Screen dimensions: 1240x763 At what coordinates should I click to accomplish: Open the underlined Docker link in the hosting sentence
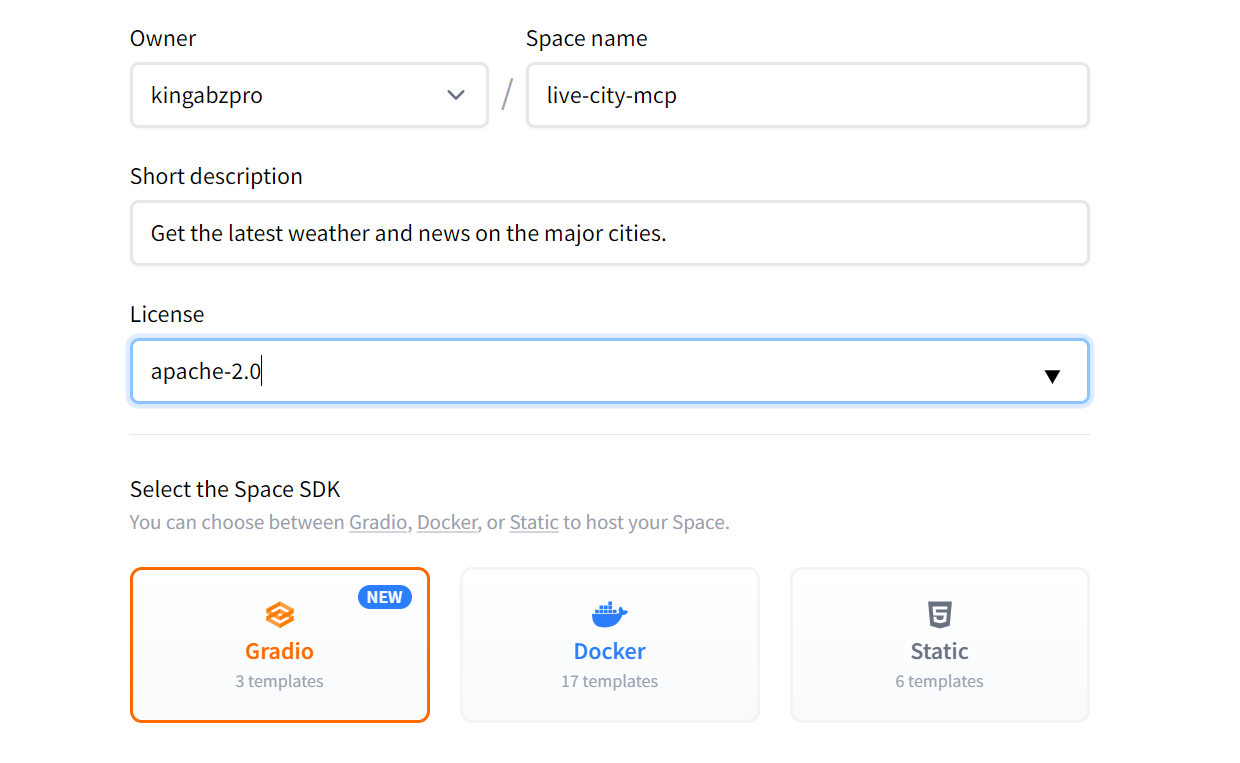pos(447,523)
